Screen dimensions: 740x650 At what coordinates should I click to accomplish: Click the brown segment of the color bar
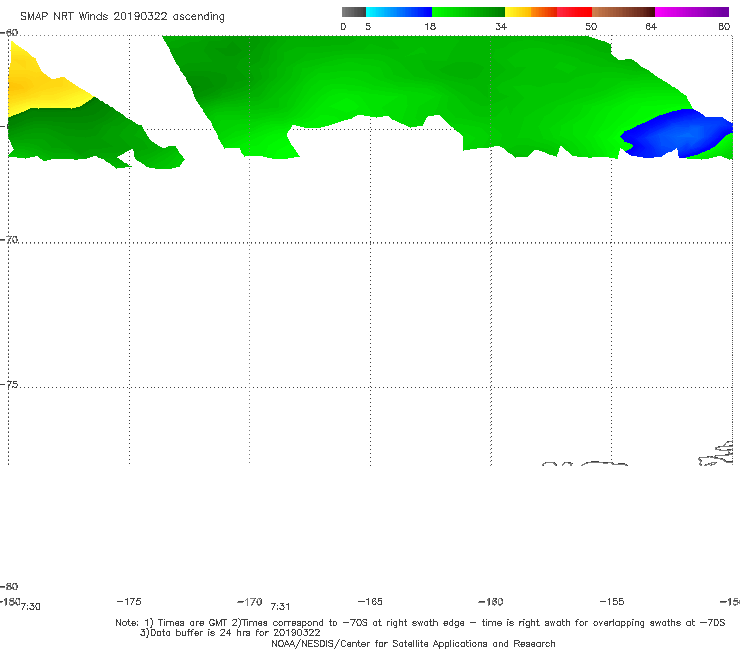point(623,12)
